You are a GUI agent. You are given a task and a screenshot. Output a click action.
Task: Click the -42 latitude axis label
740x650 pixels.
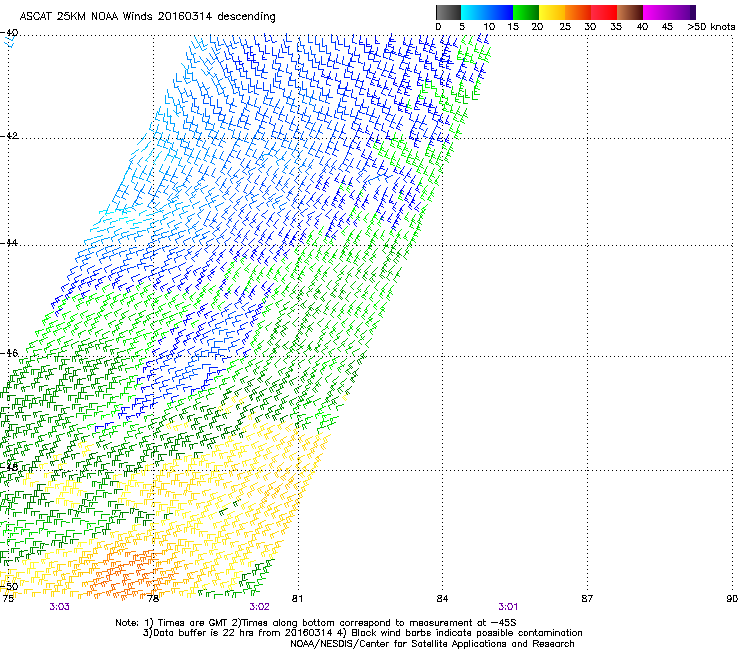[9, 136]
